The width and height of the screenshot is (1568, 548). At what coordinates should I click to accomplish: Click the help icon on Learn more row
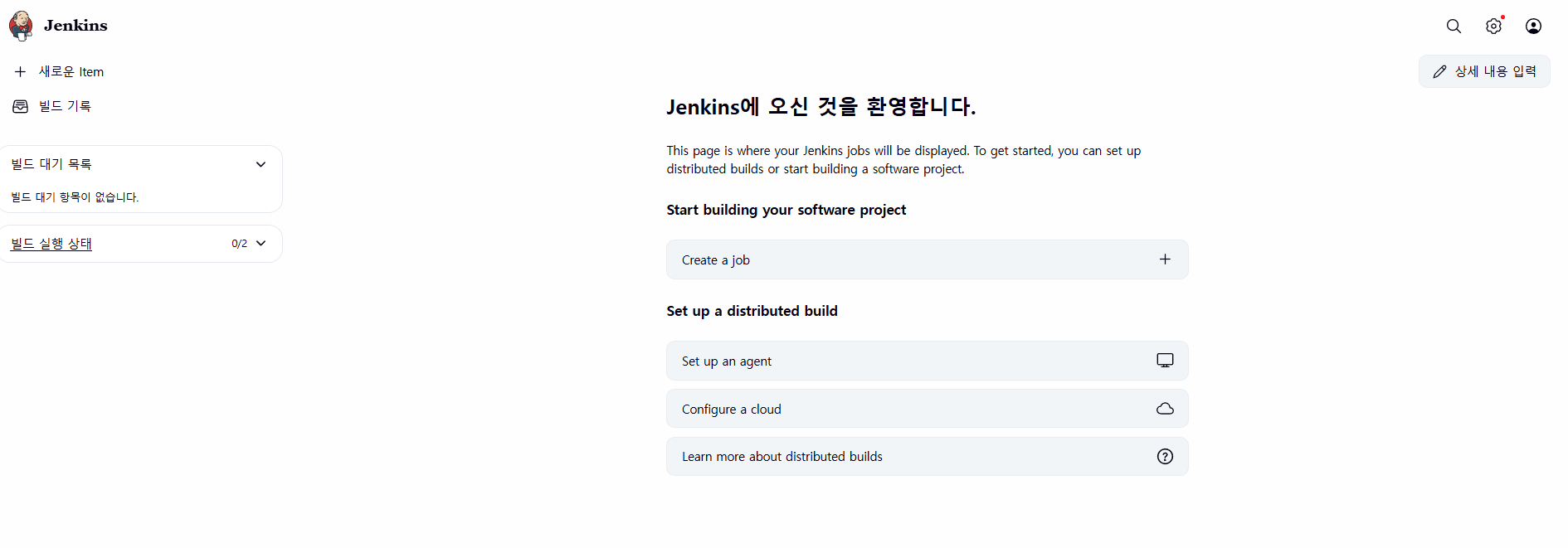point(1165,457)
